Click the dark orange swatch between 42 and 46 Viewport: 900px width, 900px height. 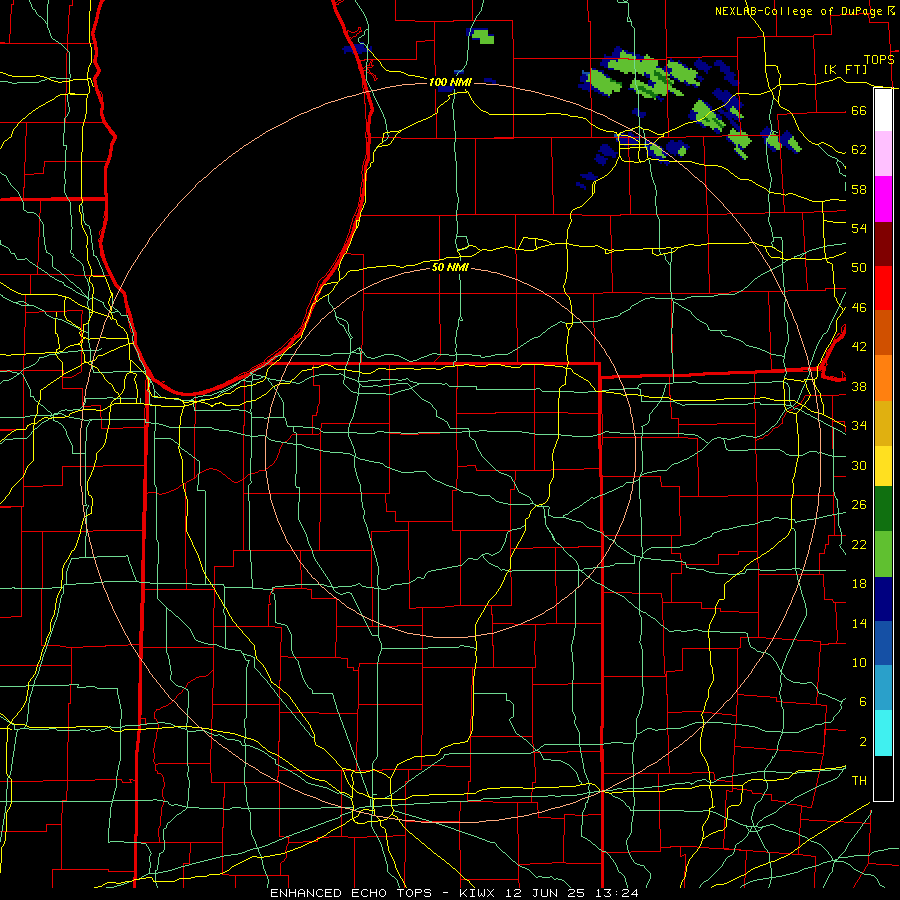click(883, 332)
